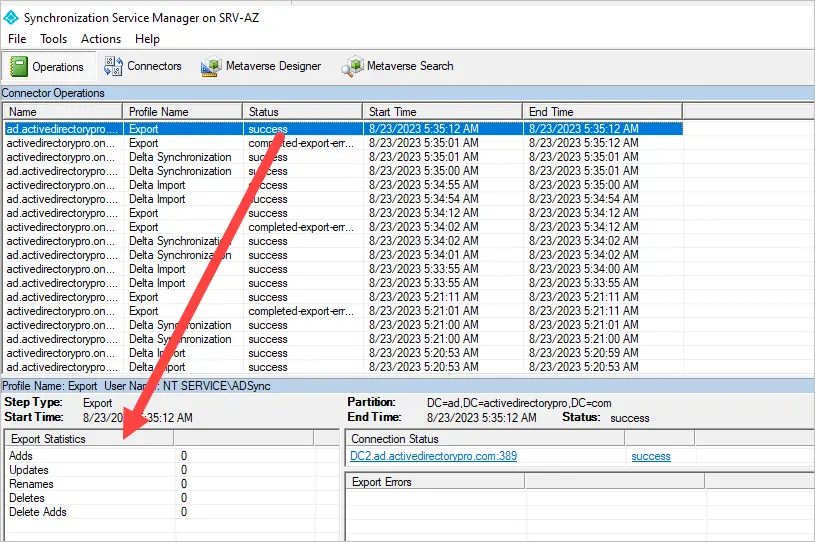The width and height of the screenshot is (815, 542).
Task: Select the Export row starting 5:21:11 AM
Action: point(343,297)
